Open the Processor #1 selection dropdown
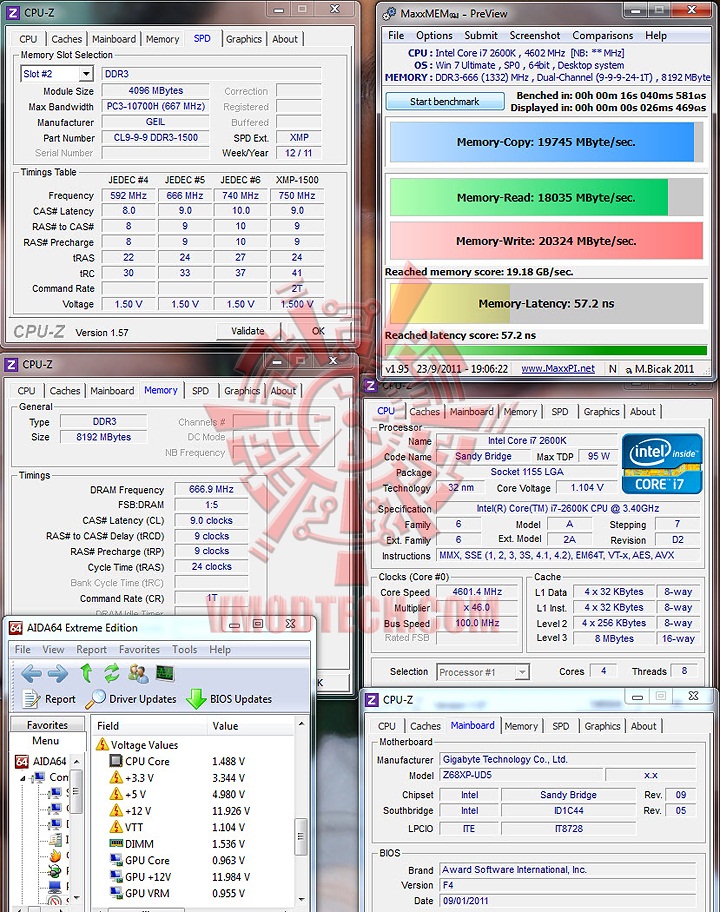Screen dimensions: 720x912 [522, 672]
